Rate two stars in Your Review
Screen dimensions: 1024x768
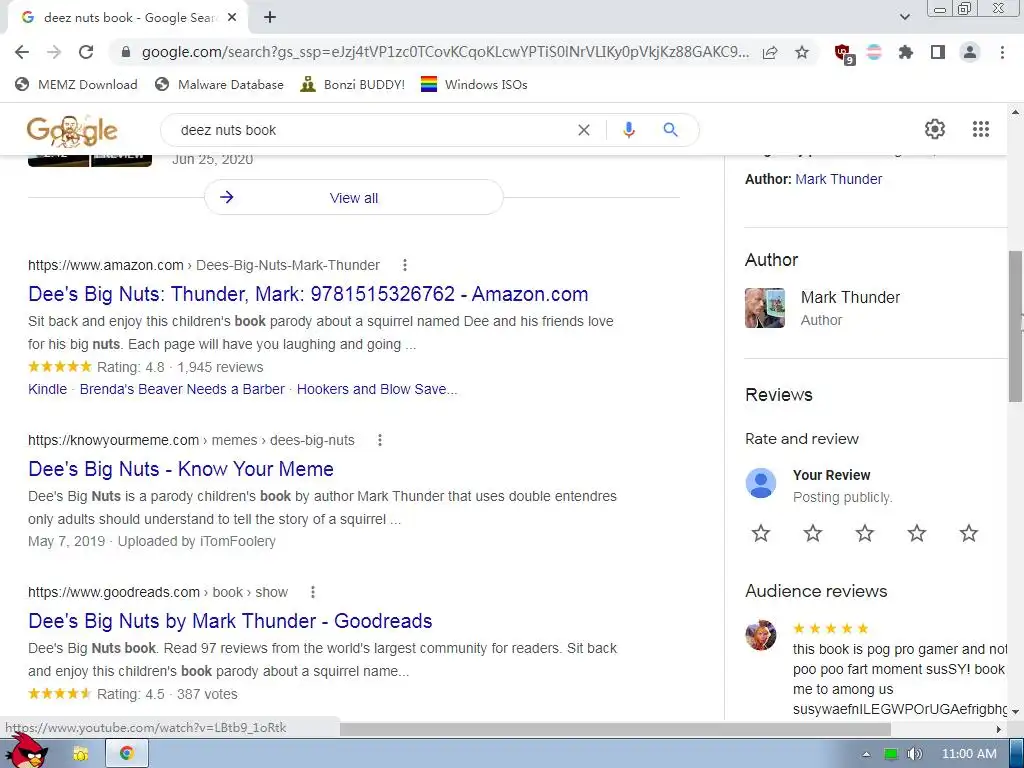[813, 534]
